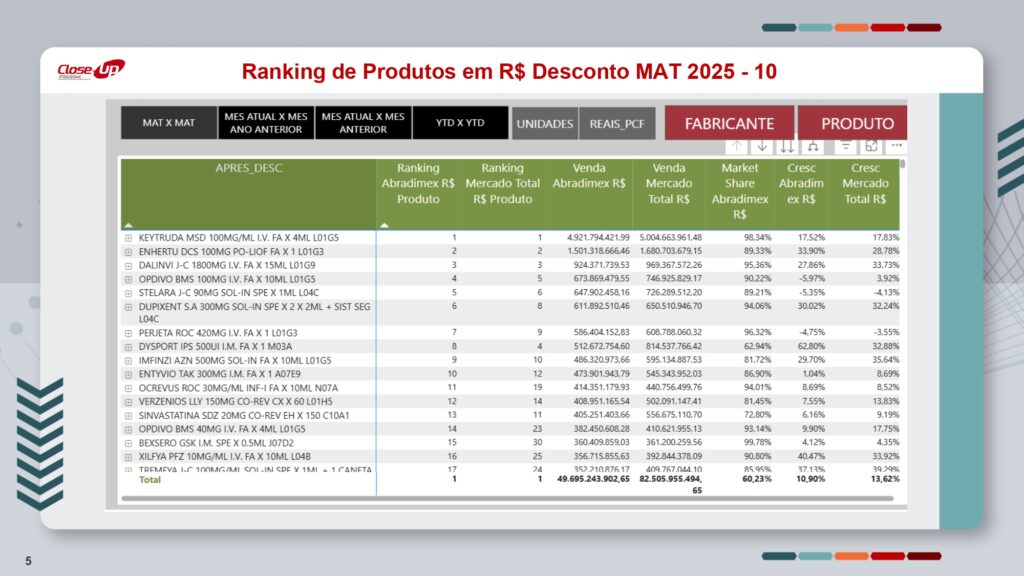Sort by Venda Abradimex R$ column header
This screenshot has height=576, width=1024.
[589, 176]
